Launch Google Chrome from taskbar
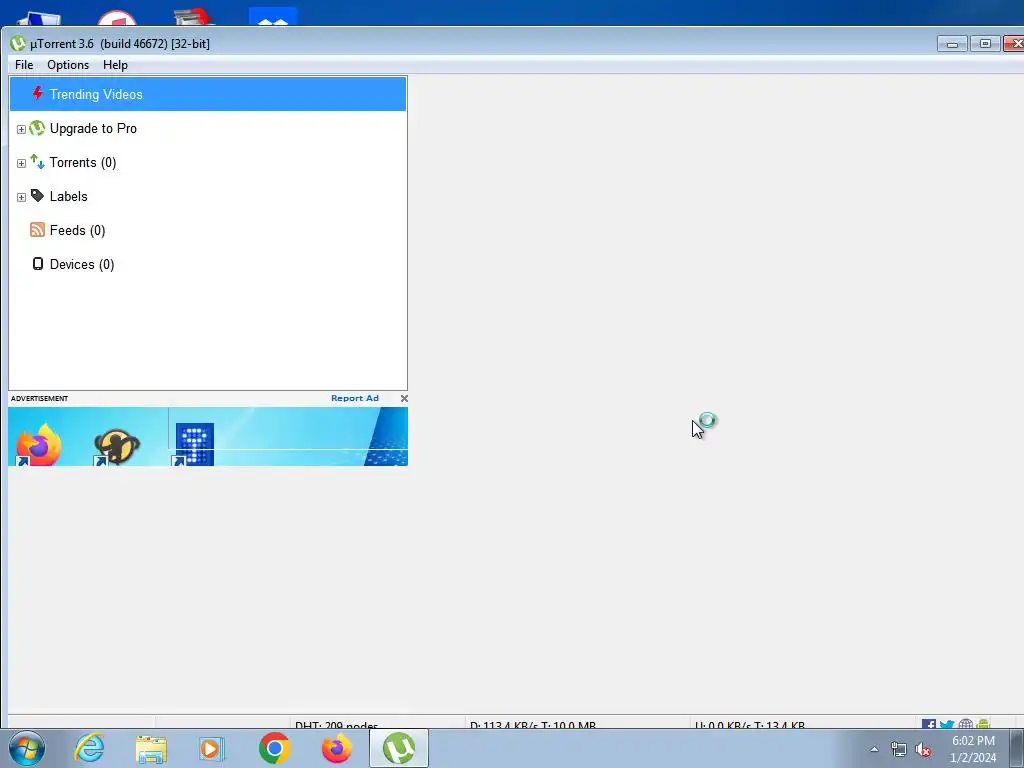This screenshot has width=1024, height=768. tap(274, 748)
